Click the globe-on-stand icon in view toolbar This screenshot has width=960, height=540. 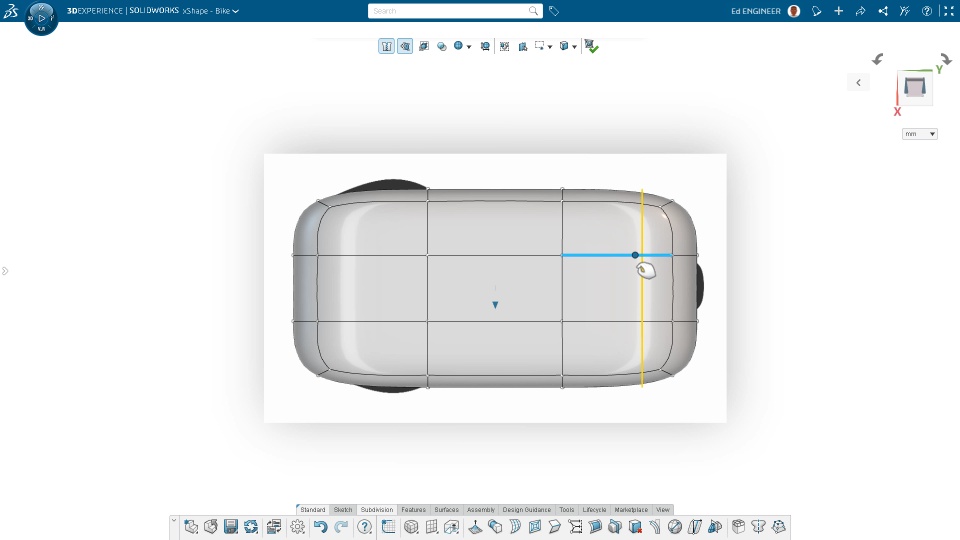click(x=485, y=47)
